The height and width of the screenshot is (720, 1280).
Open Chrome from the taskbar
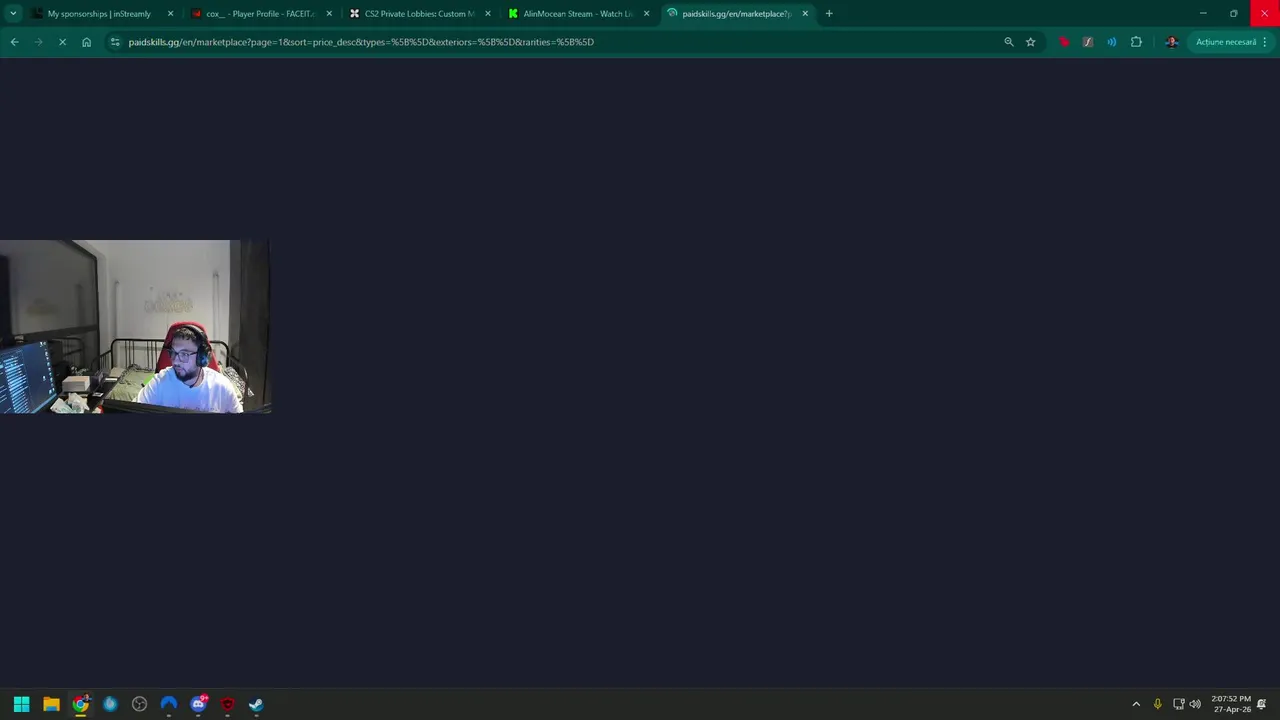tap(80, 704)
